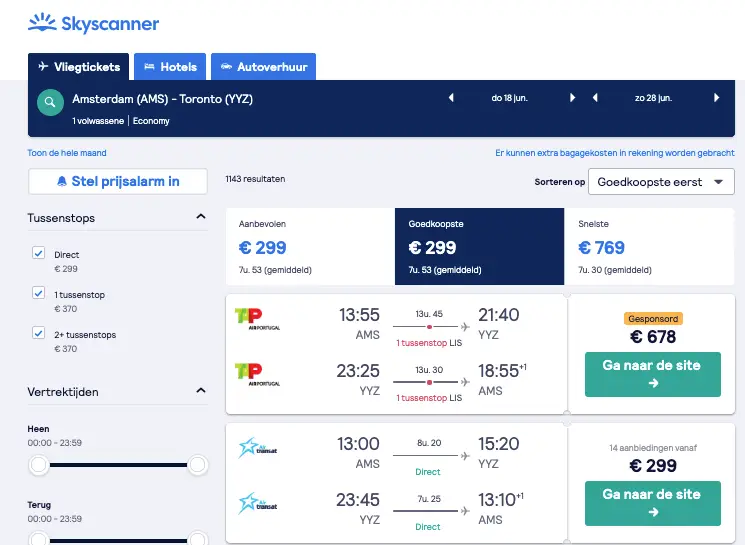
Task: Click left handle of Heen time slider
Action: coord(39,465)
